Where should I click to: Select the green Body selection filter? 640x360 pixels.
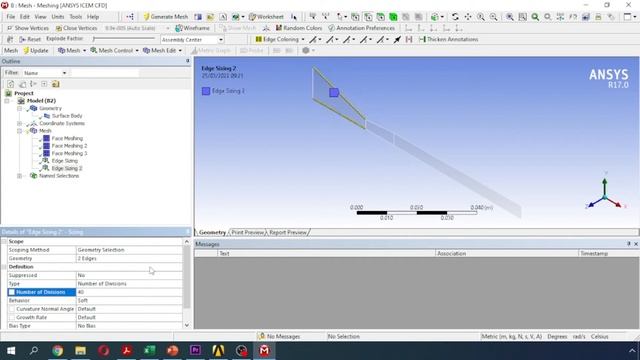[393, 17]
